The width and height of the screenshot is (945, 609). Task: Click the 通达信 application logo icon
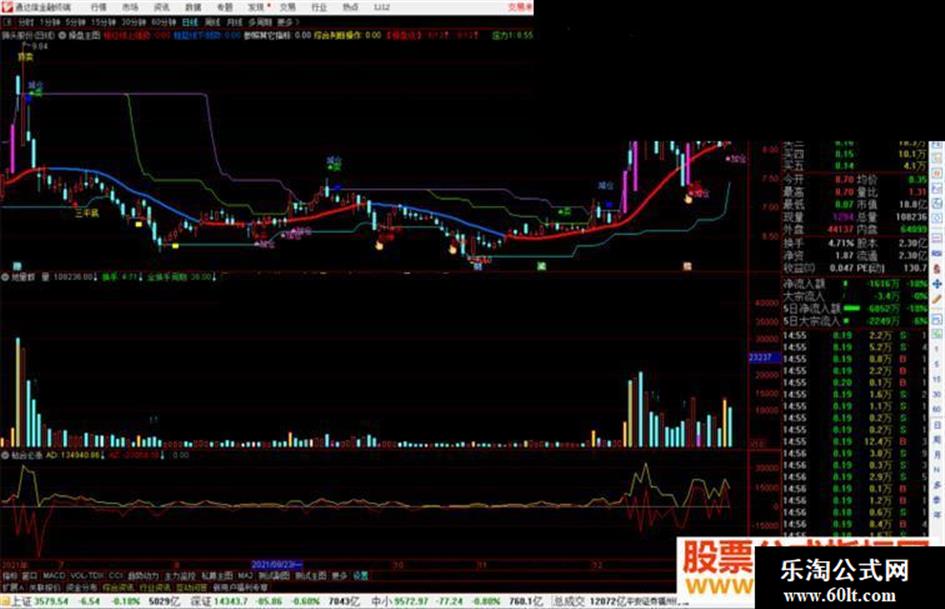7,7
